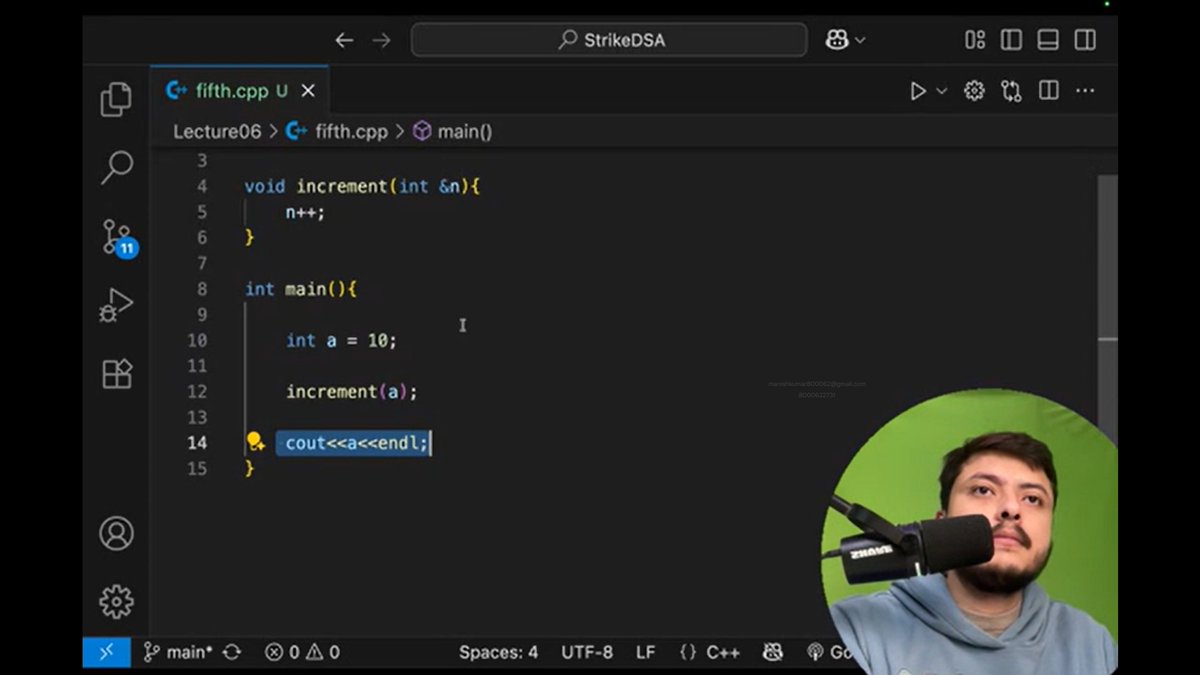Screen dimensions: 1200x675
Task: Click the 'int main(){' code line
Action: tap(301, 289)
